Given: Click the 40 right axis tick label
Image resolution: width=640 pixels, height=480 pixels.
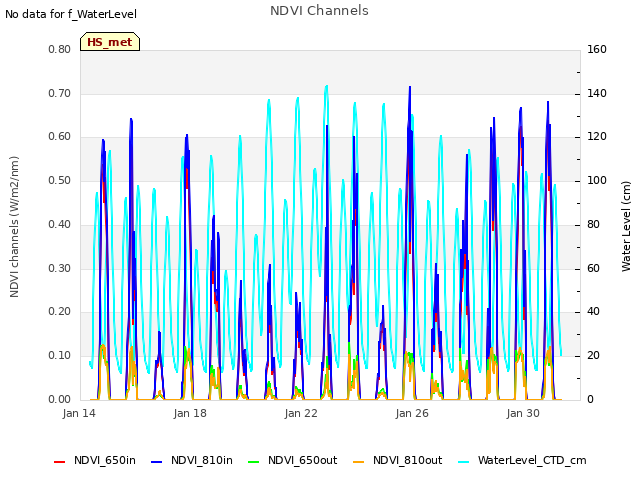Looking at the screenshot, I should coord(593,312).
